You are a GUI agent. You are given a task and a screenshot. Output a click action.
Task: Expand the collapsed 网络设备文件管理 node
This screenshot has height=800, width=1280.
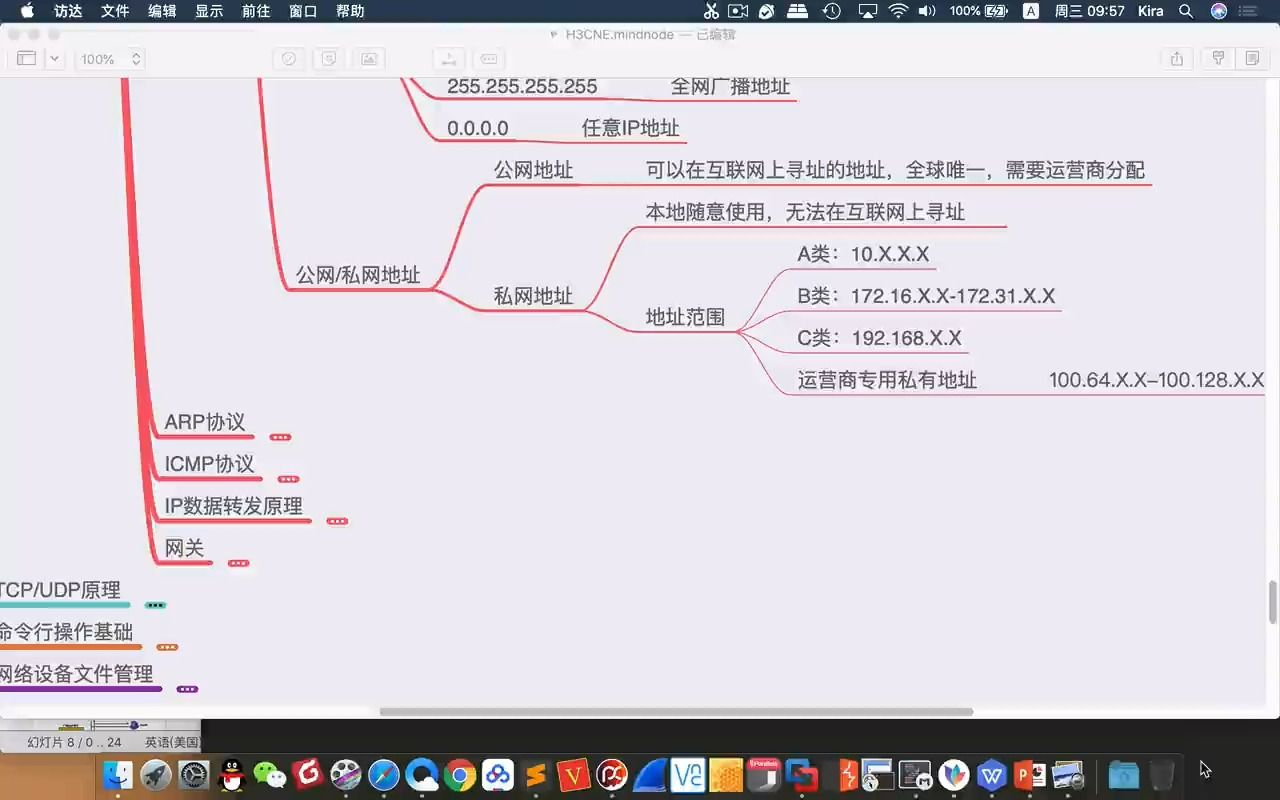[187, 689]
